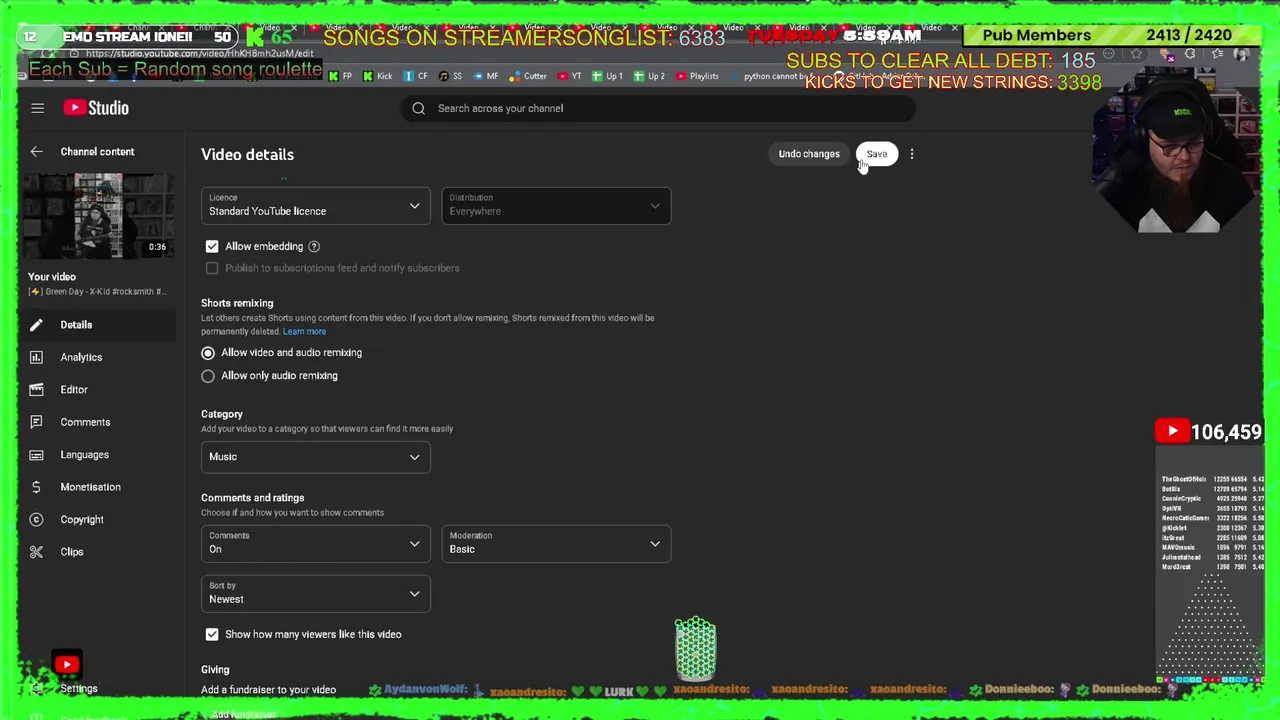The image size is (1280, 720).
Task: Open the MF bookmark
Action: coord(485,76)
